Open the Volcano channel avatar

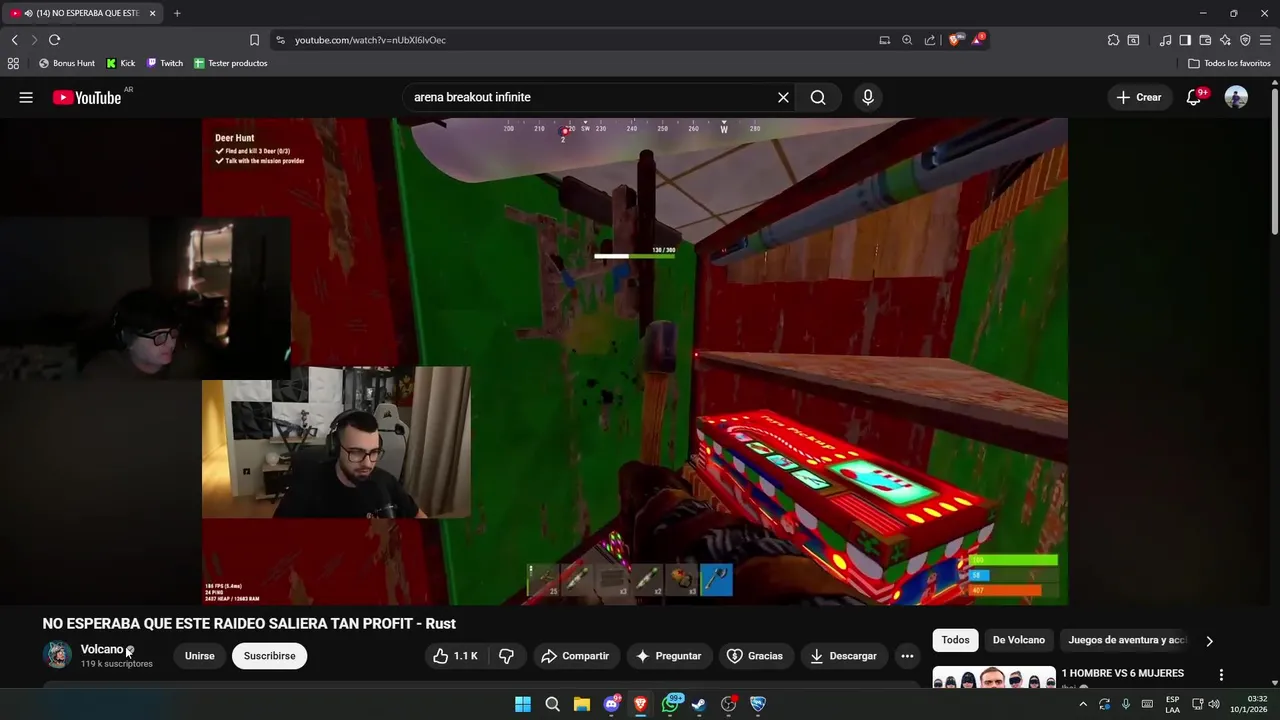[x=57, y=655]
